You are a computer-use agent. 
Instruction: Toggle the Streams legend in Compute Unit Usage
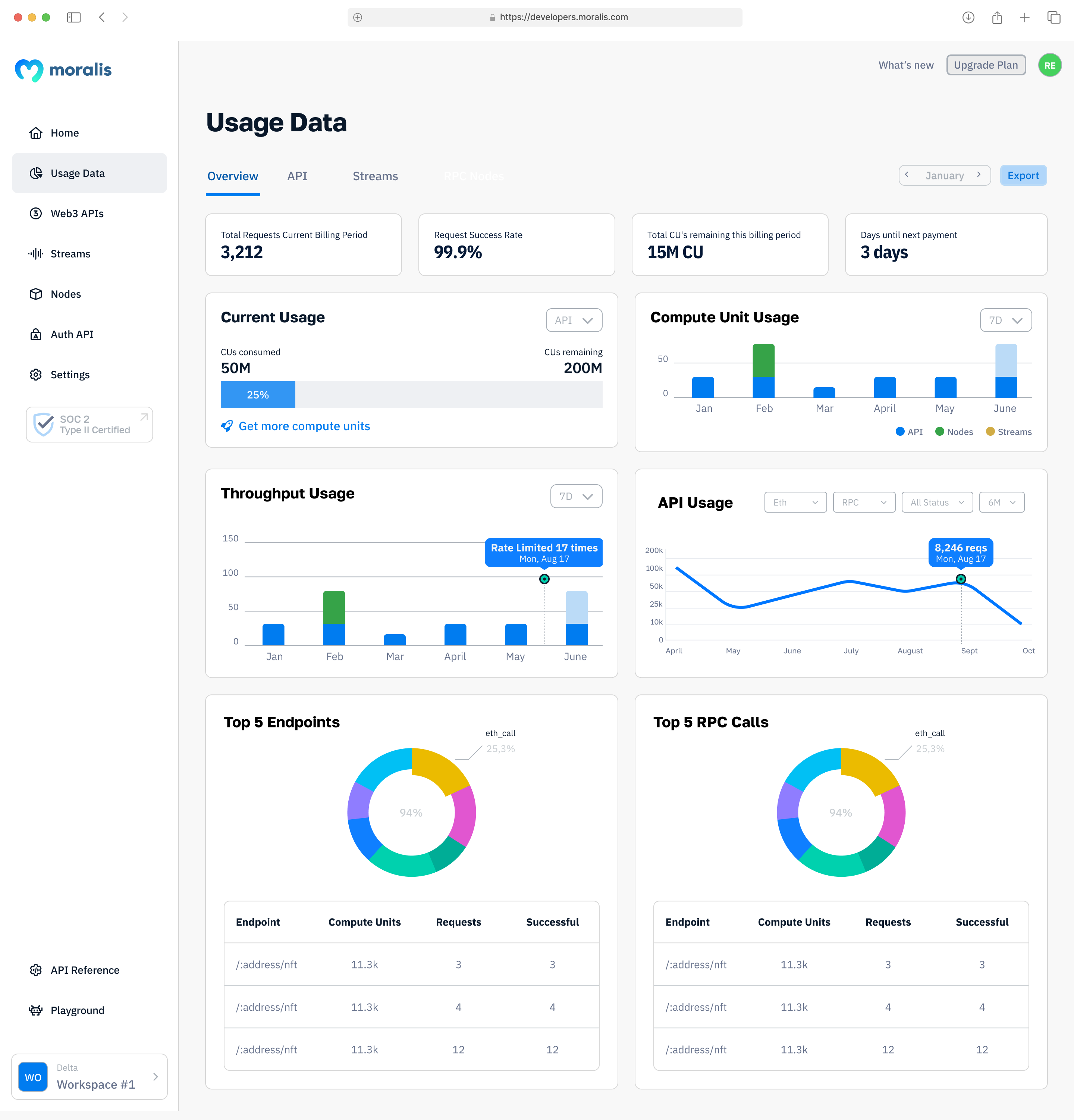click(x=1009, y=432)
